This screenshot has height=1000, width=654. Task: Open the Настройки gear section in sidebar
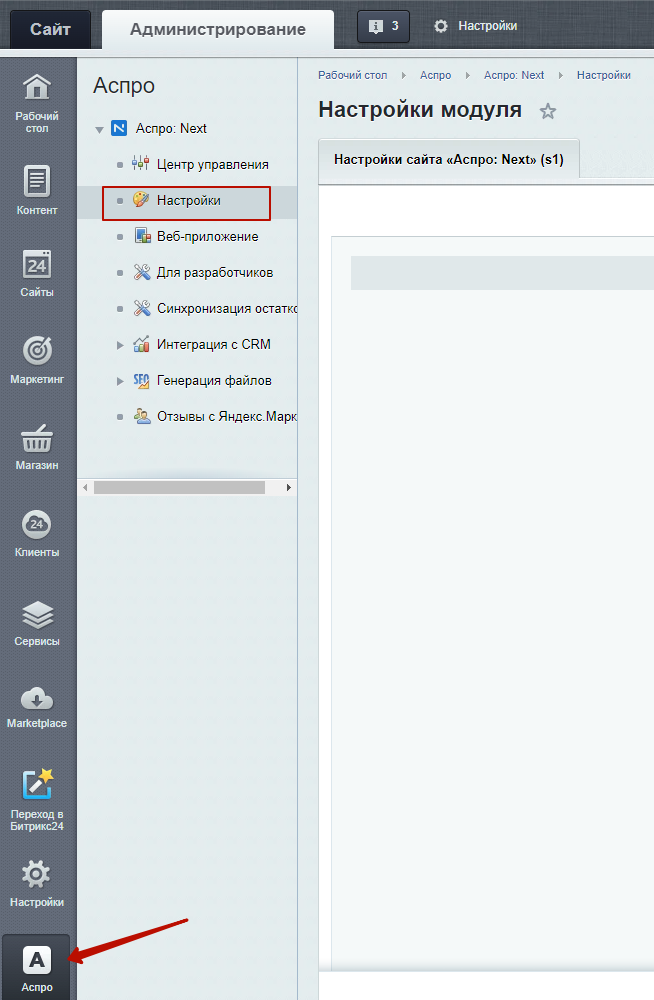tap(37, 883)
